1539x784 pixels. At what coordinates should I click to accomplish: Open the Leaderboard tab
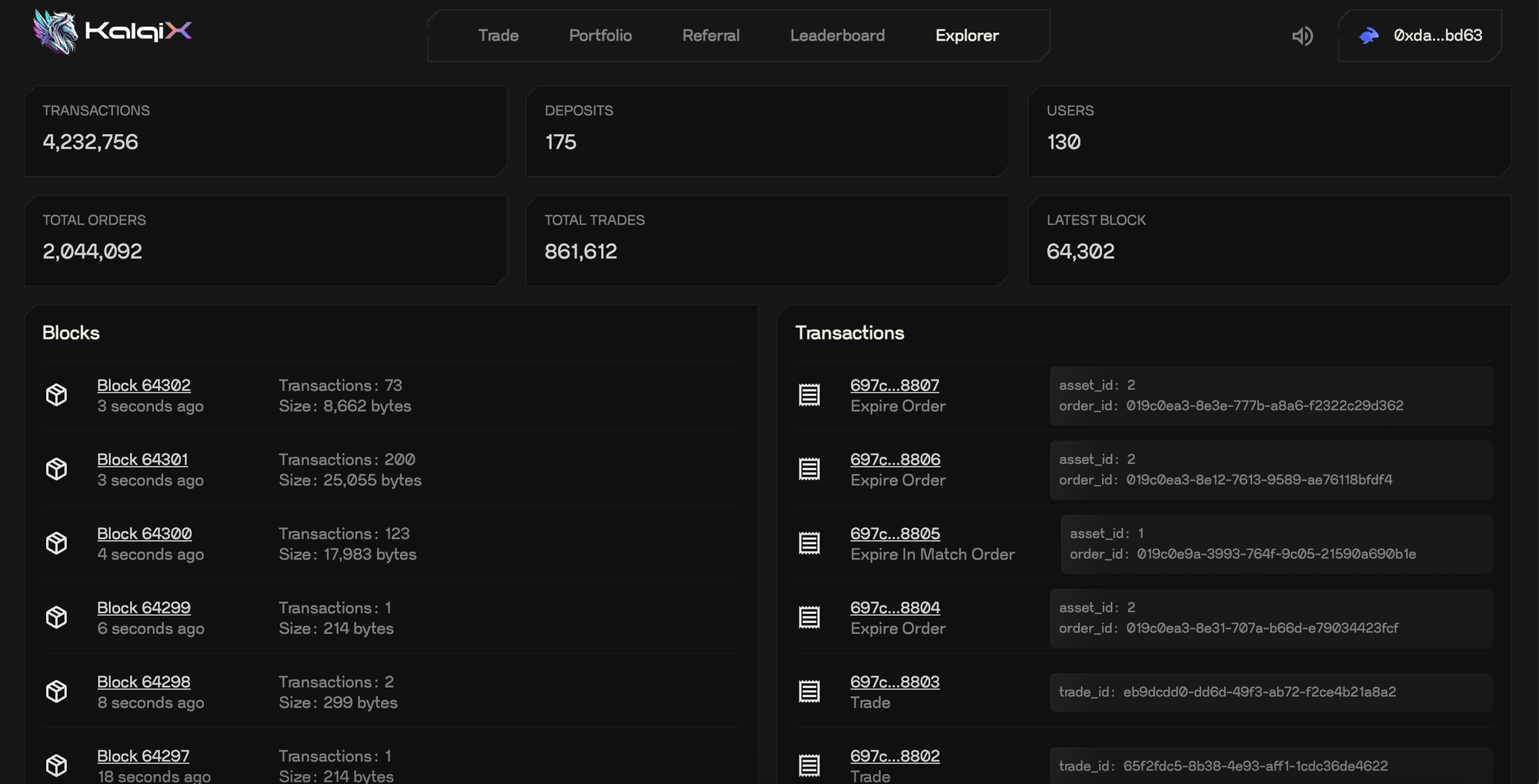[x=837, y=36]
